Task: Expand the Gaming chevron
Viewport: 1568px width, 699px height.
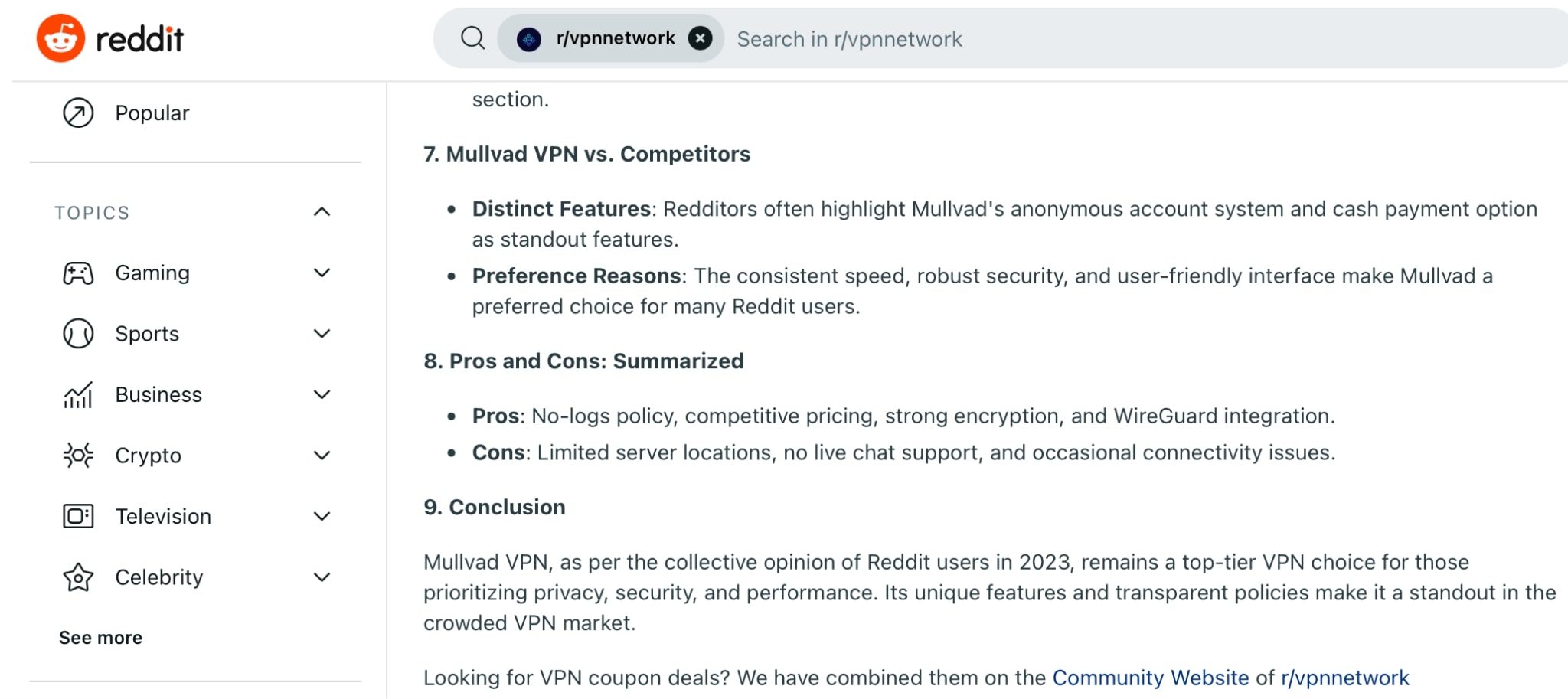Action: click(322, 273)
